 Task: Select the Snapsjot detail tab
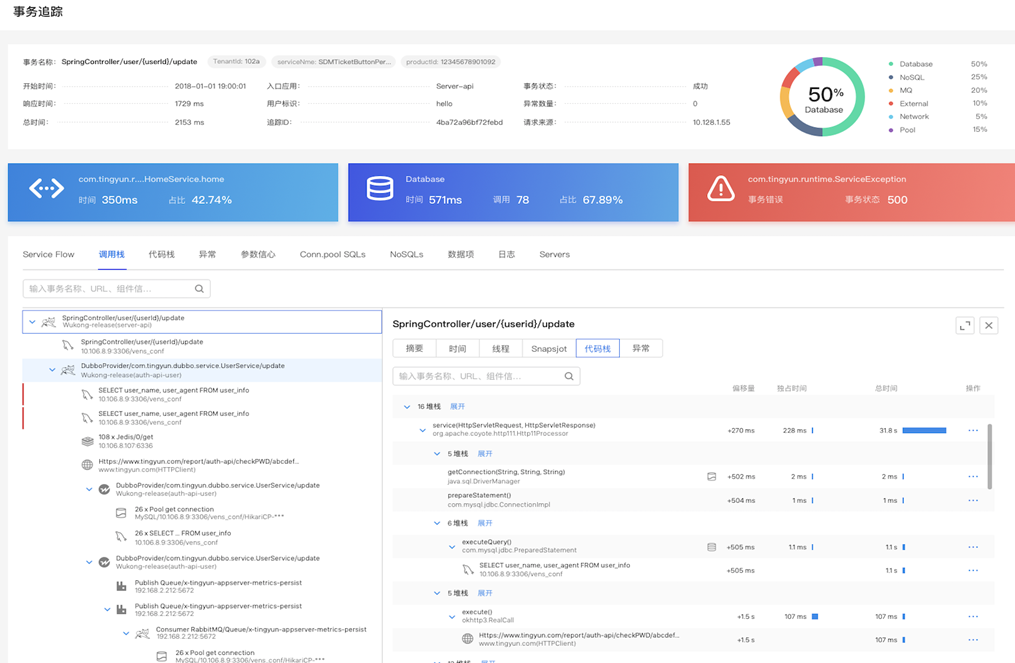pyautogui.click(x=549, y=348)
